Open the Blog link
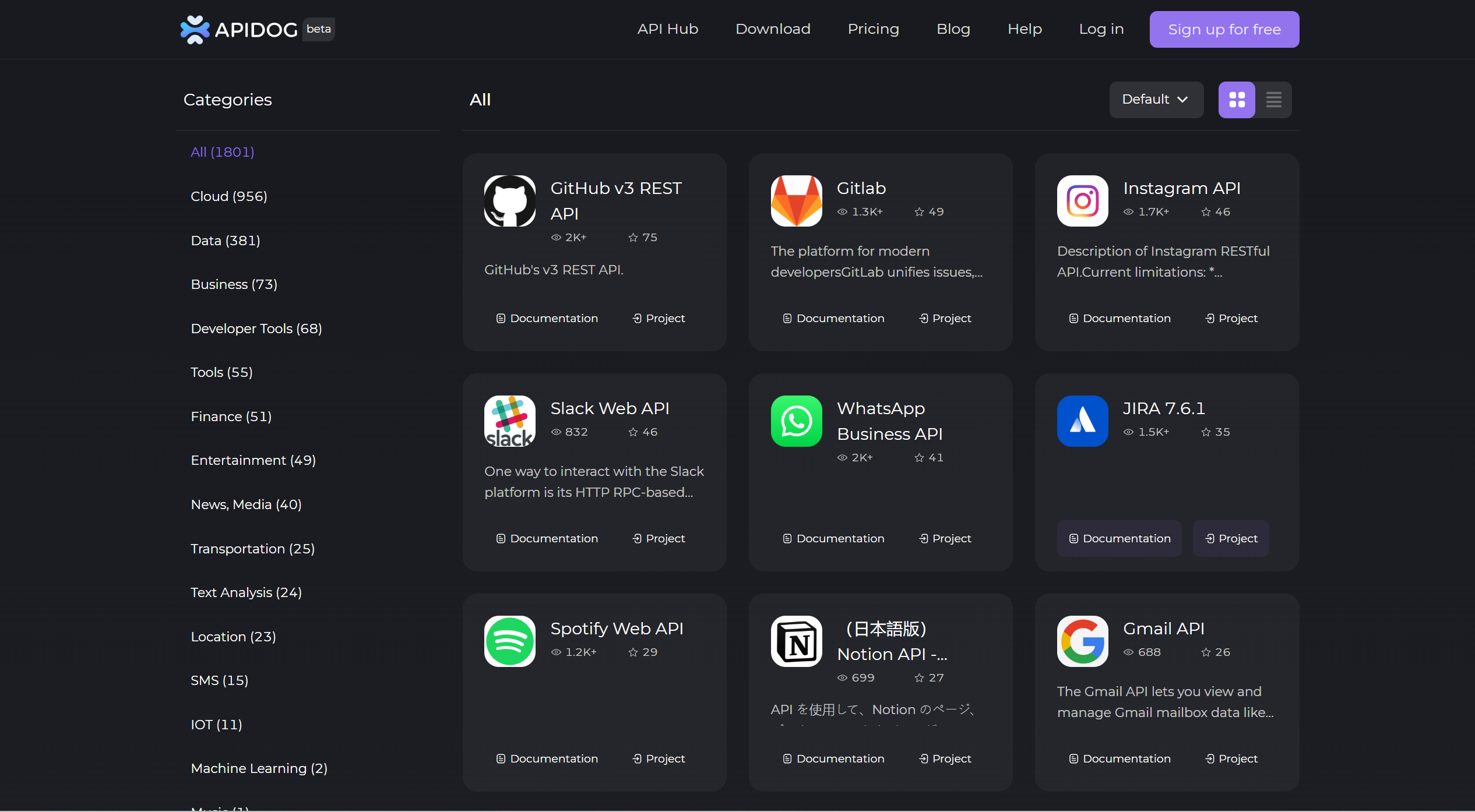 click(x=953, y=29)
